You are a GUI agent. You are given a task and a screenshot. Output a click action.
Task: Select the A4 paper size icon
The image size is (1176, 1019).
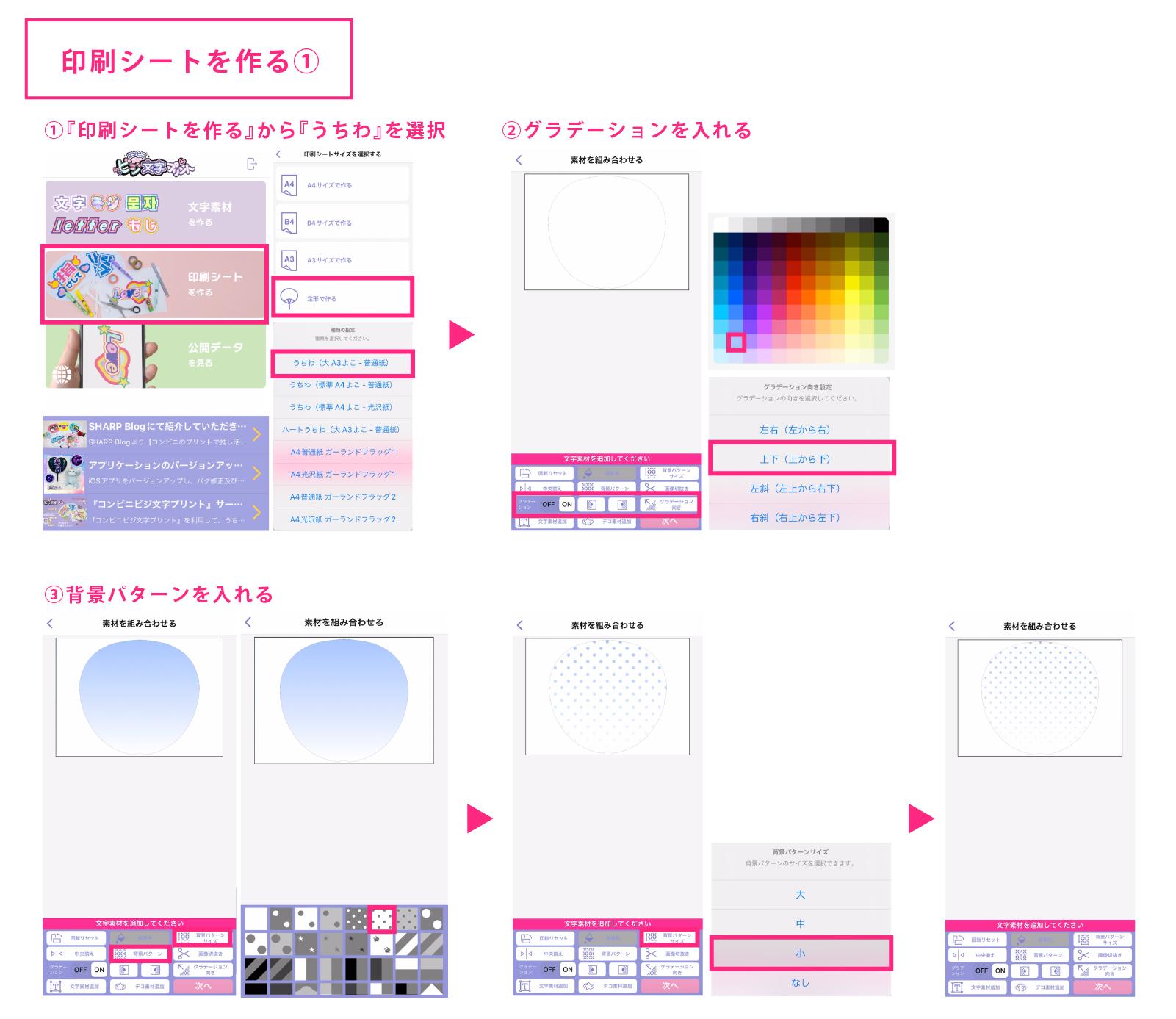coord(289,185)
